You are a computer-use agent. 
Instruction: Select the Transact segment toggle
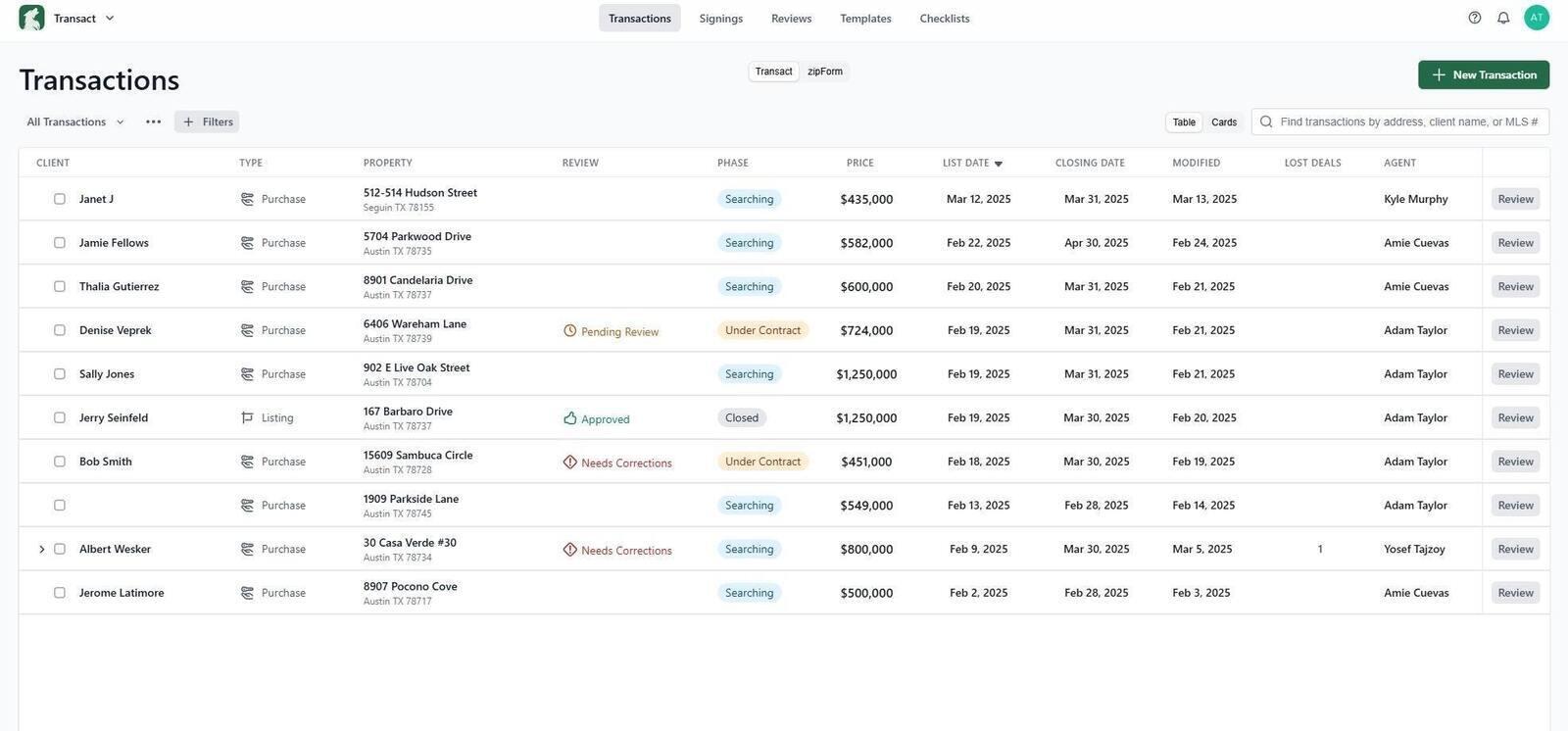pyautogui.click(x=774, y=72)
